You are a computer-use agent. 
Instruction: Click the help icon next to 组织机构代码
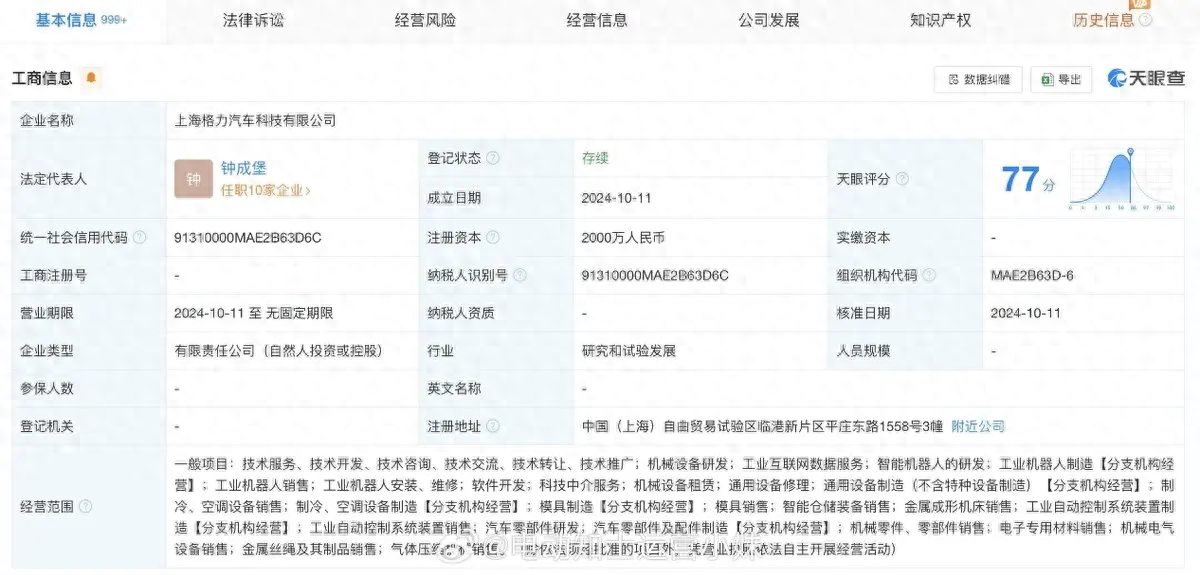(x=929, y=275)
